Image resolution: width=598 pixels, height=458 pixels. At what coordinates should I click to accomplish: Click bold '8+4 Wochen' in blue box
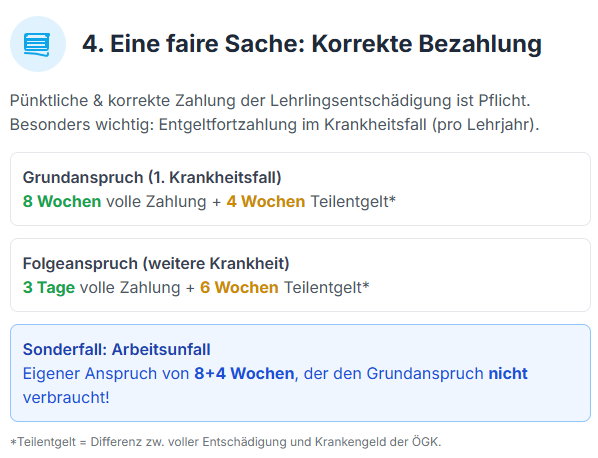[x=244, y=373]
